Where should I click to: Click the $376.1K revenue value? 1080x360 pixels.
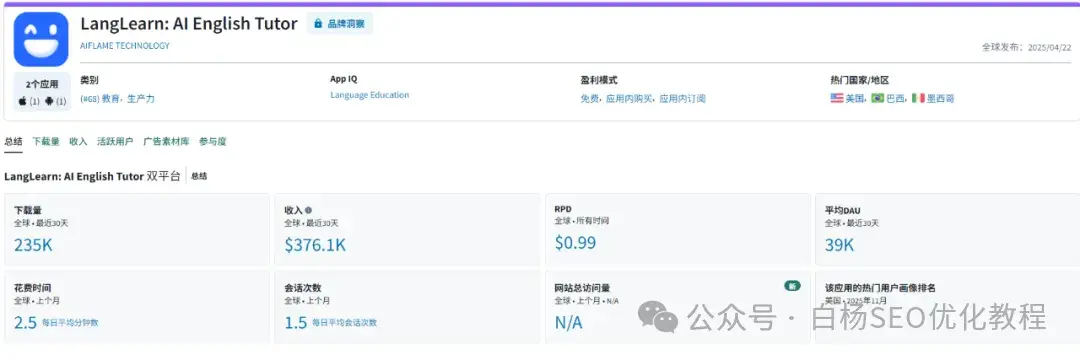coord(315,244)
